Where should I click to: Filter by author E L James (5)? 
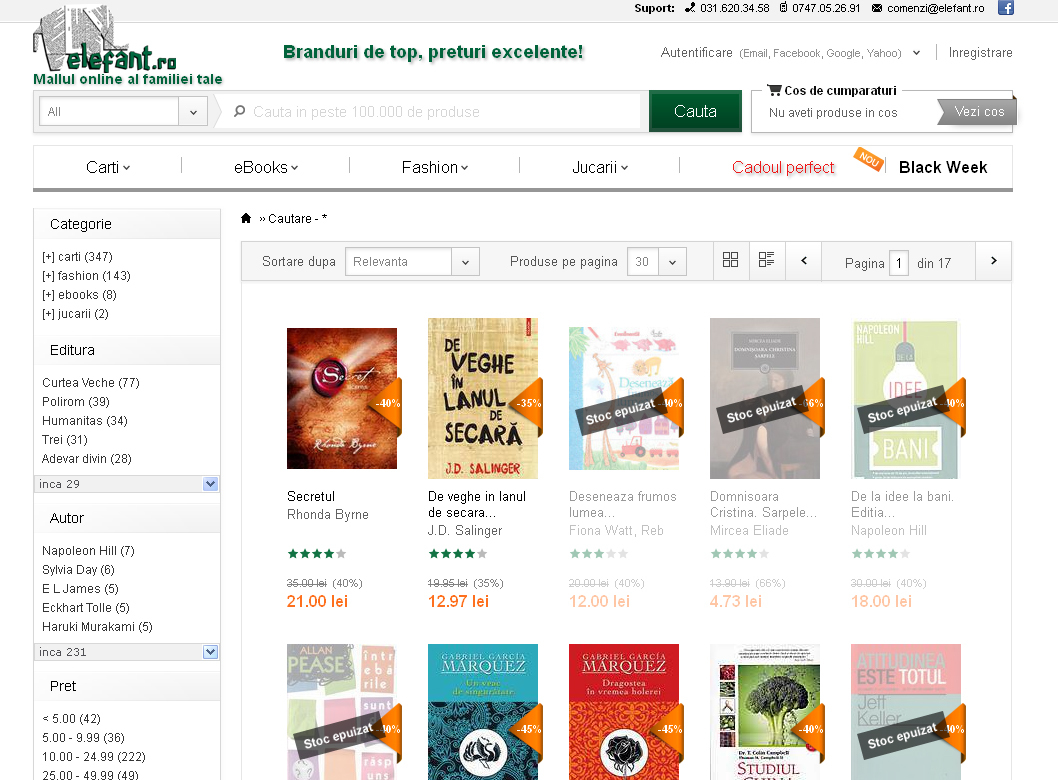coord(80,588)
